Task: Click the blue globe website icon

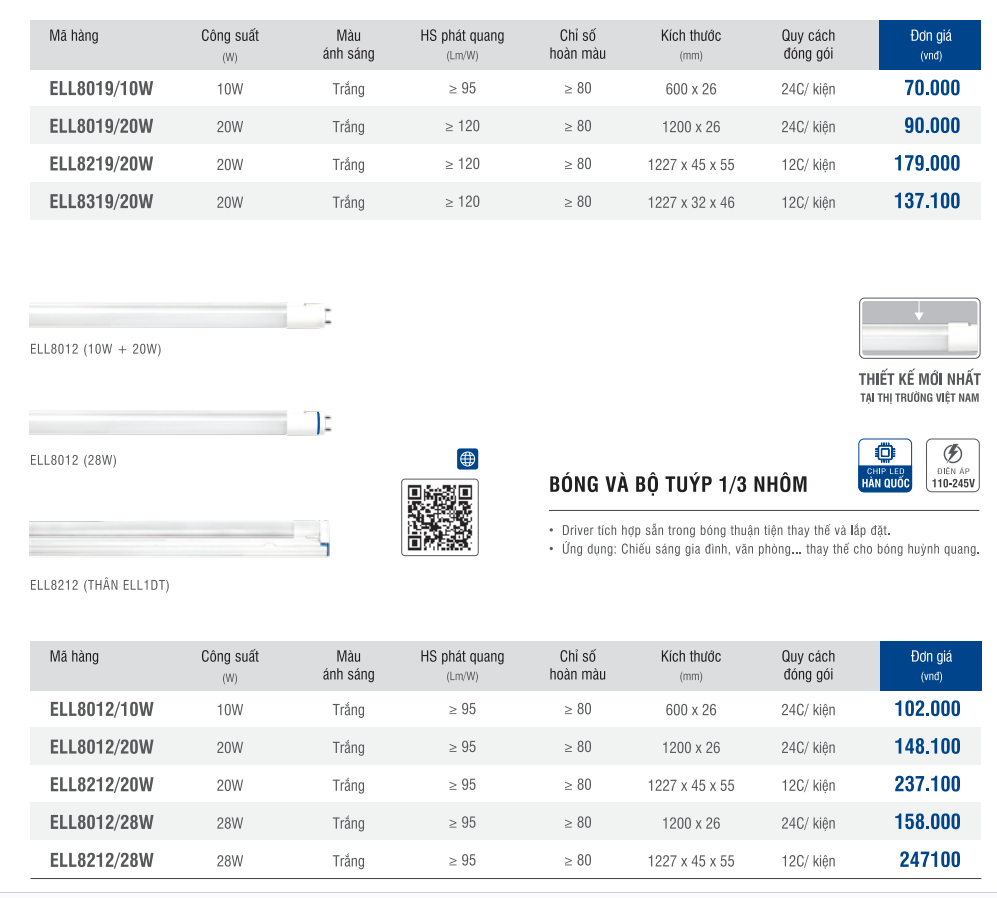Action: point(467,459)
